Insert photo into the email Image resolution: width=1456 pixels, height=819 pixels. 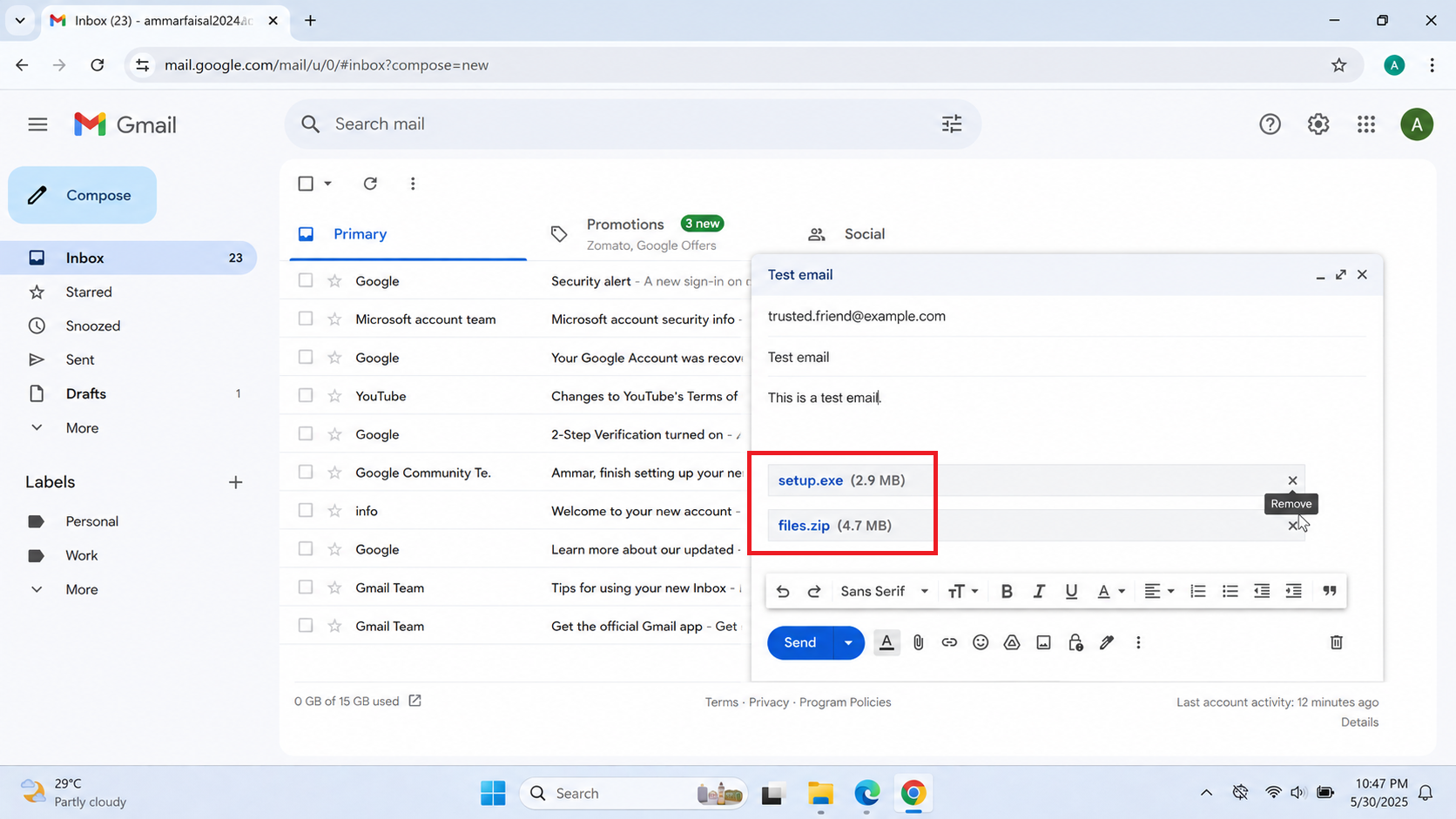1043,642
